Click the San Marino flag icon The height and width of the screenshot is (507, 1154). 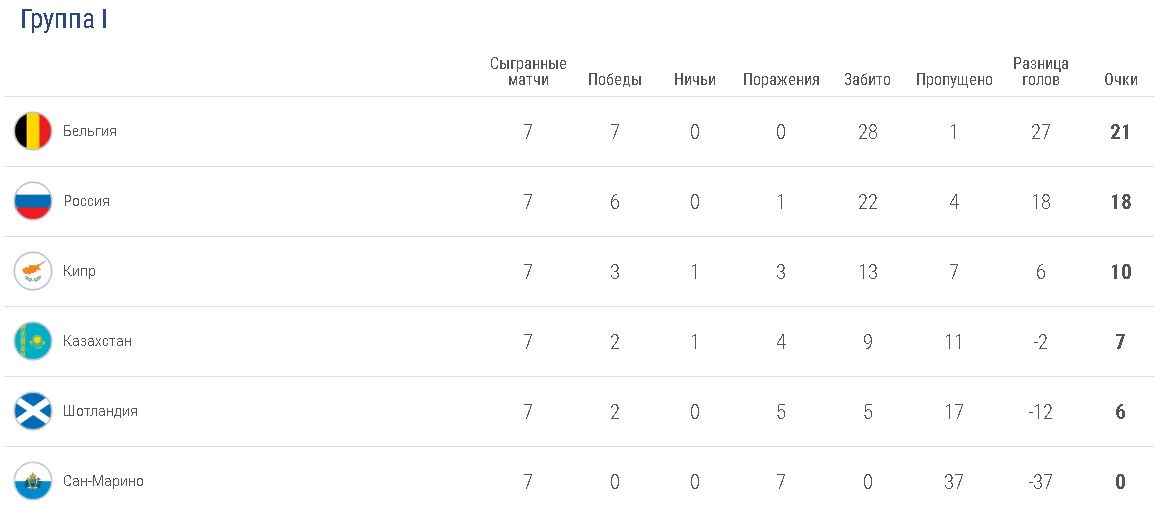[x=33, y=481]
